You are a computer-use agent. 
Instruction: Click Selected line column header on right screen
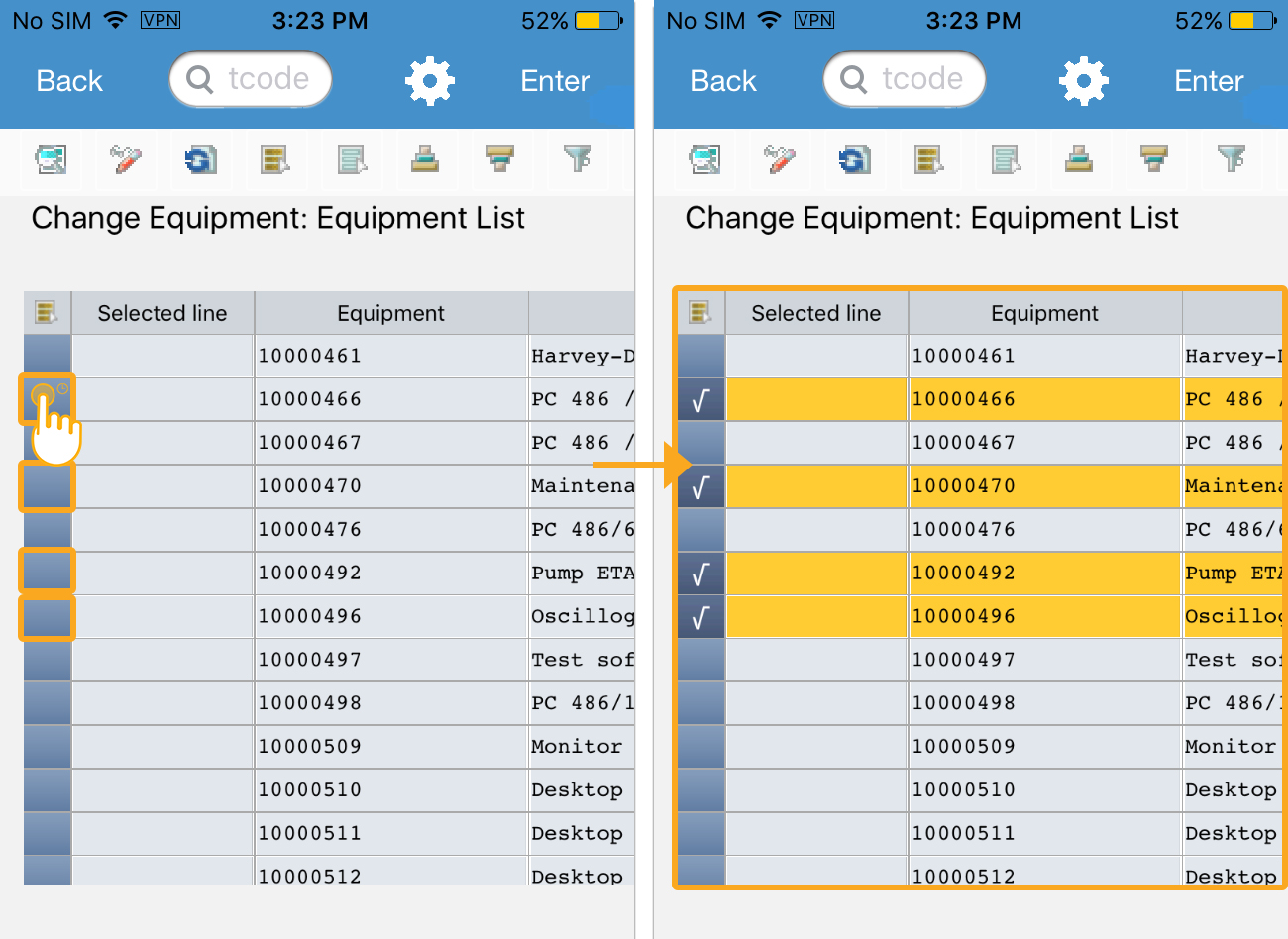(x=815, y=313)
